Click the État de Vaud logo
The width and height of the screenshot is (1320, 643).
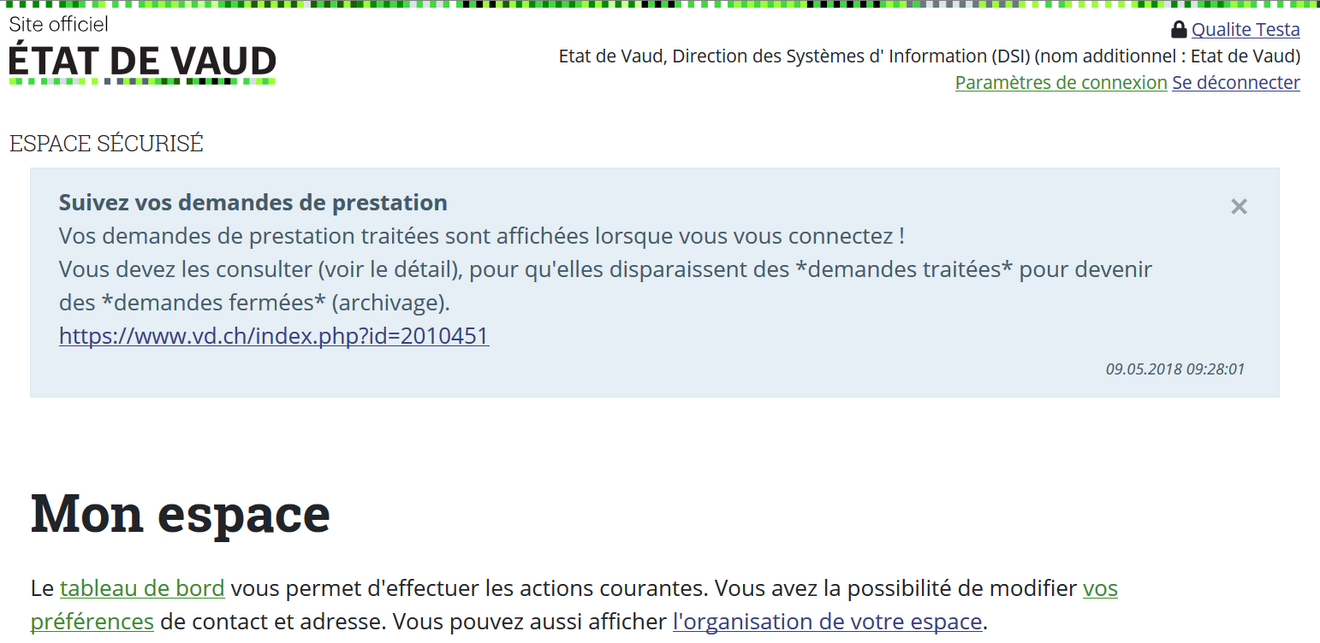click(x=142, y=62)
